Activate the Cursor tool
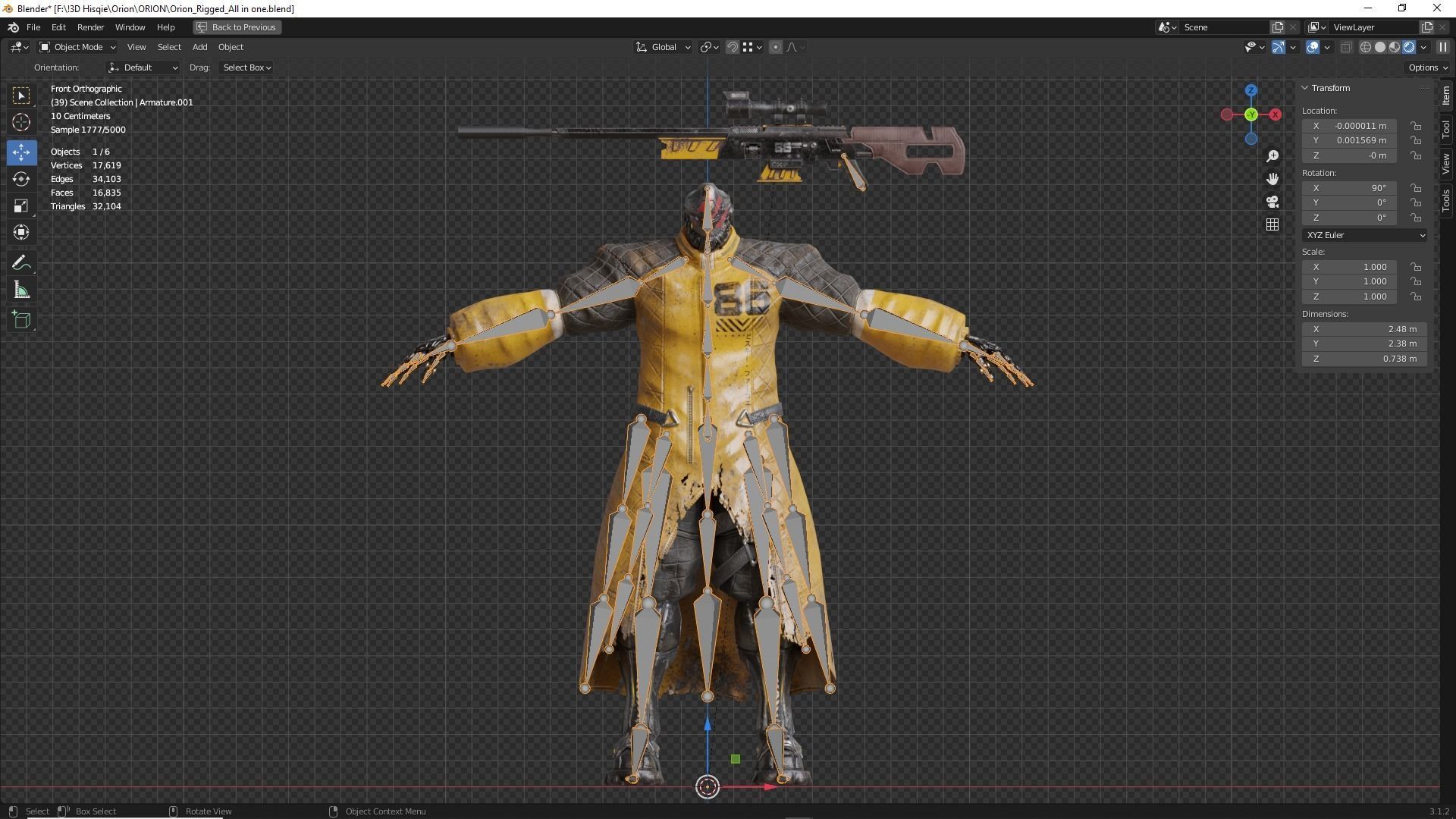The width and height of the screenshot is (1456, 819). pos(21,122)
